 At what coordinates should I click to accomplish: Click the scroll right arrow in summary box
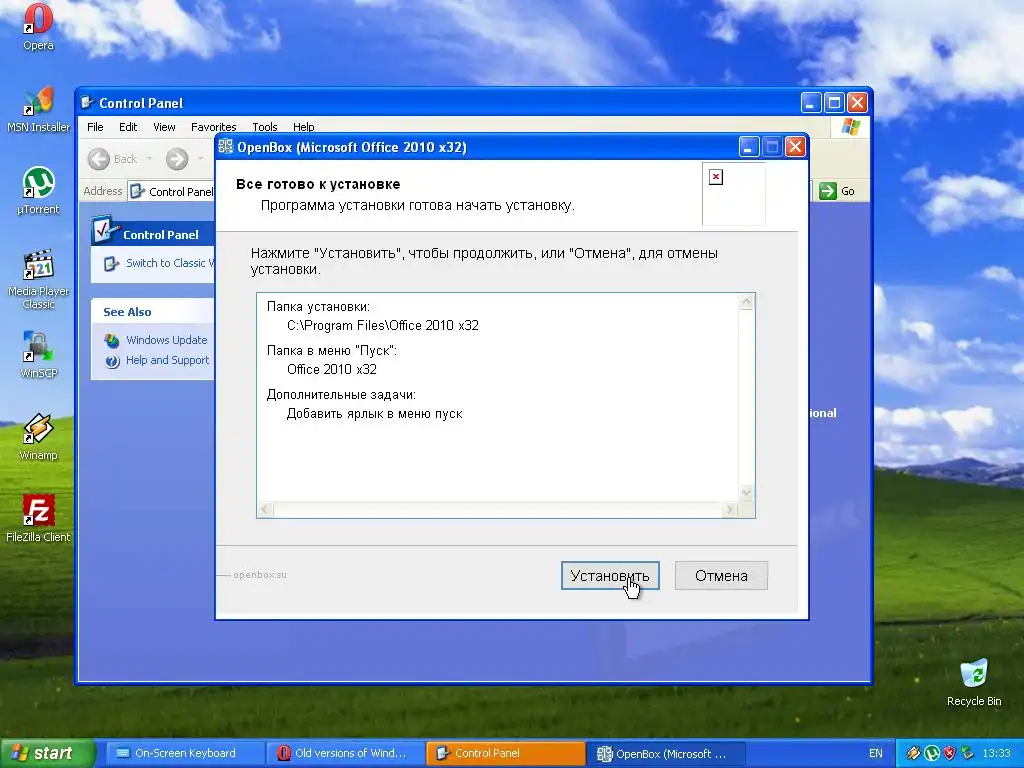click(729, 509)
